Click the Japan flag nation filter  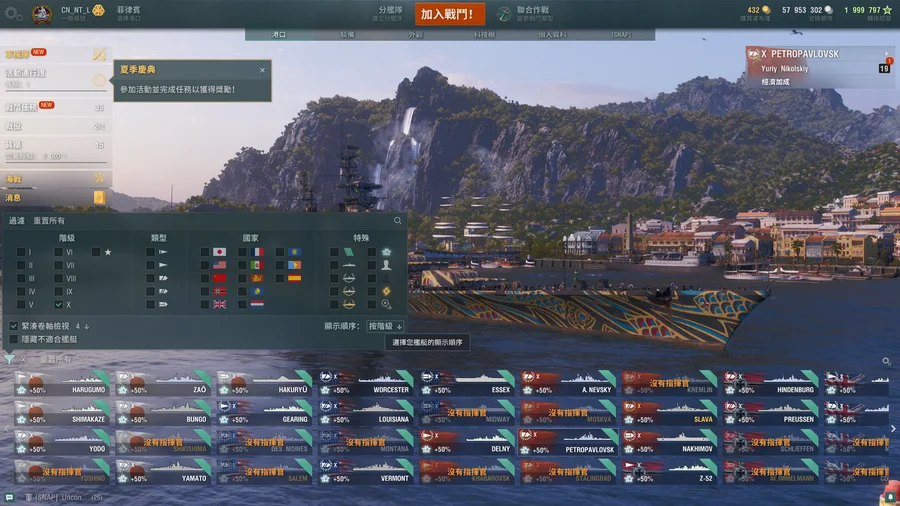click(x=219, y=252)
